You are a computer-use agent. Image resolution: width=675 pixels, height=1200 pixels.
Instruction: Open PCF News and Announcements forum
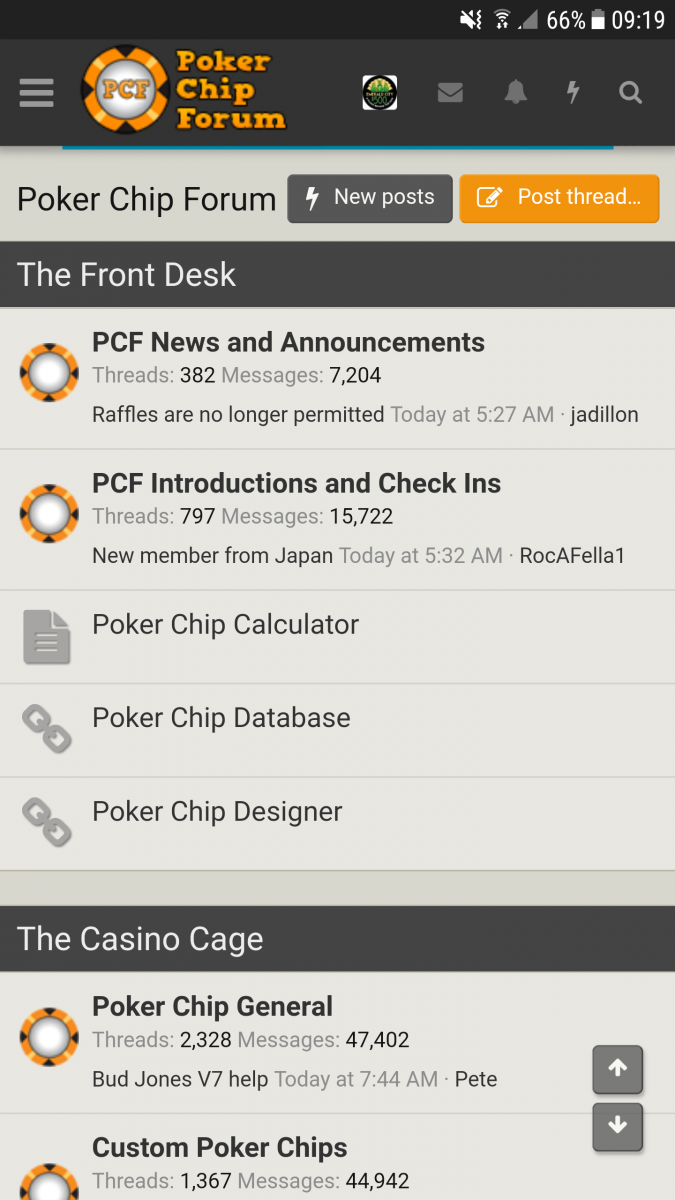tap(288, 342)
